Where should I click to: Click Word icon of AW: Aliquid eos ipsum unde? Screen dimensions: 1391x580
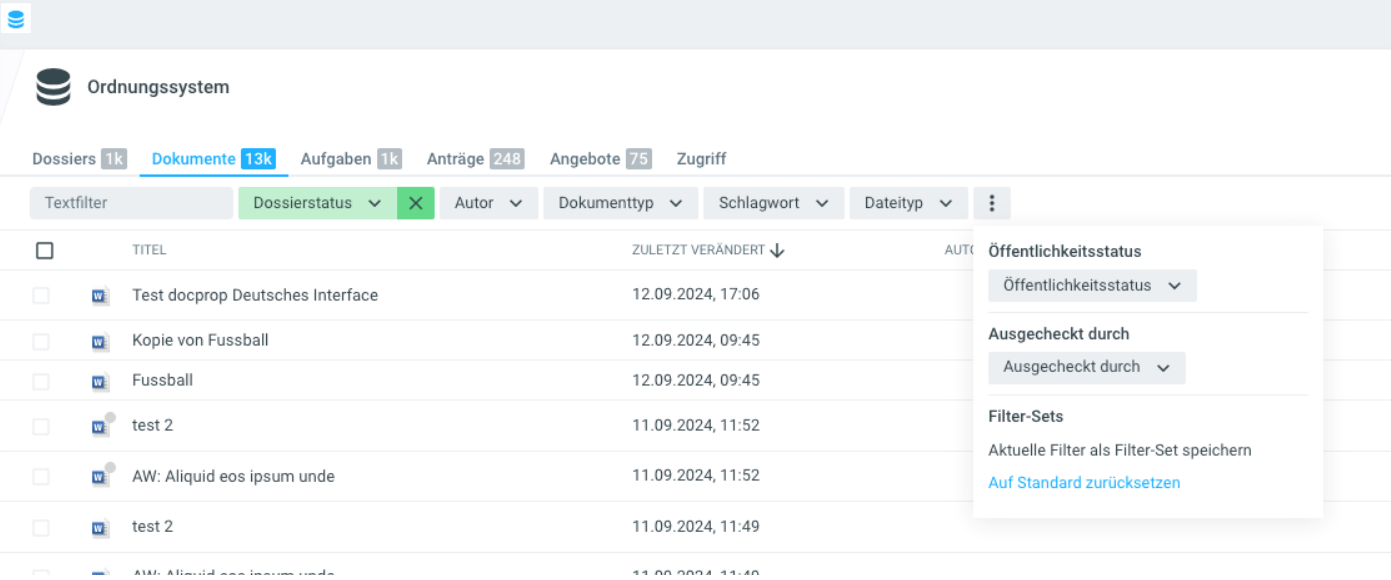[x=100, y=477]
